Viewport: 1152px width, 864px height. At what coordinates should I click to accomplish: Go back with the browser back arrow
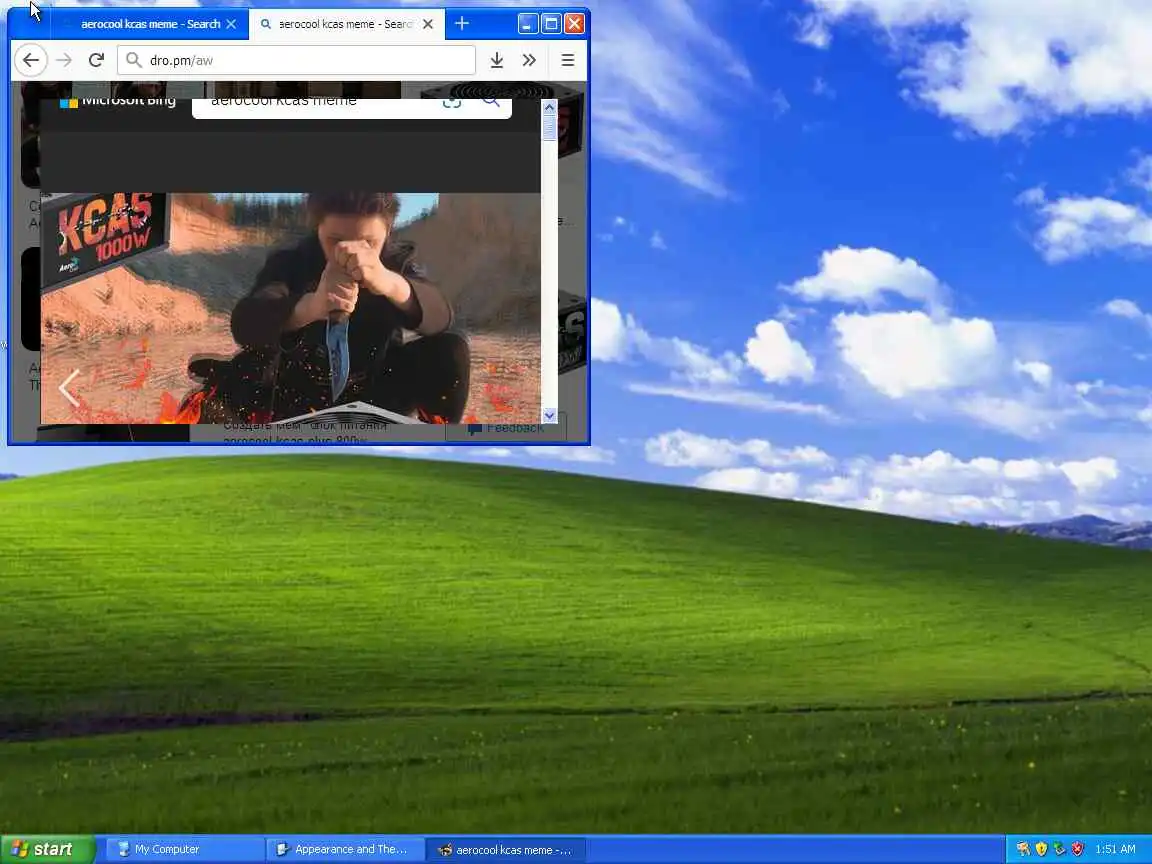pos(31,60)
